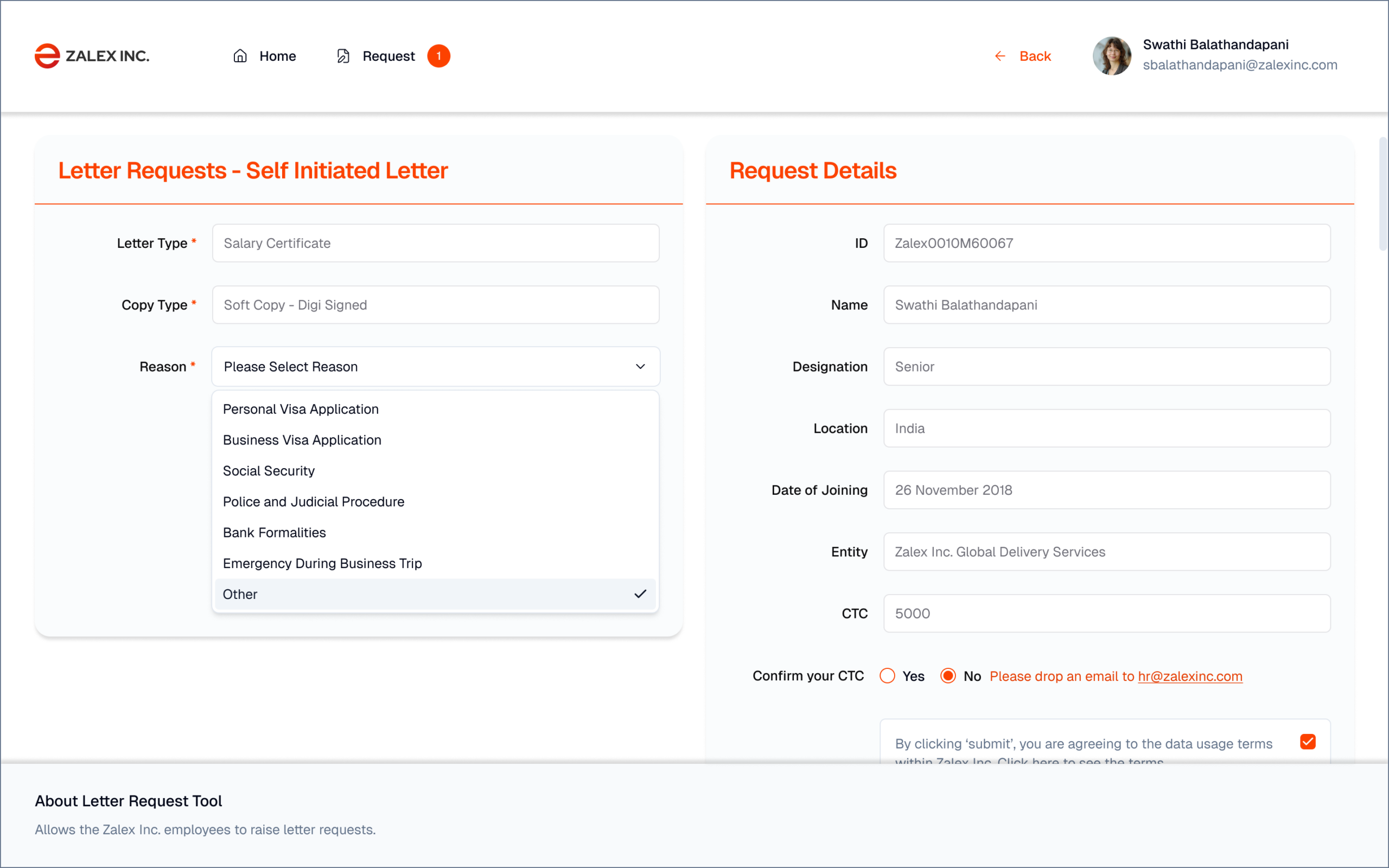Click the Copy Type field Soft Copy
This screenshot has height=868, width=1389.
tap(436, 305)
